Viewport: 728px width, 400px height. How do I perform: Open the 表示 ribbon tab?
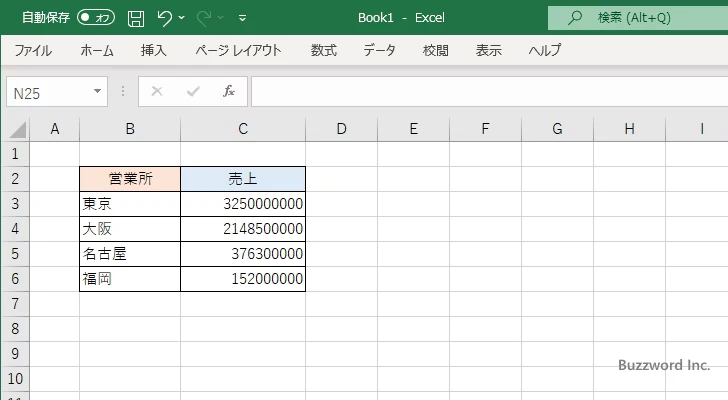point(488,50)
